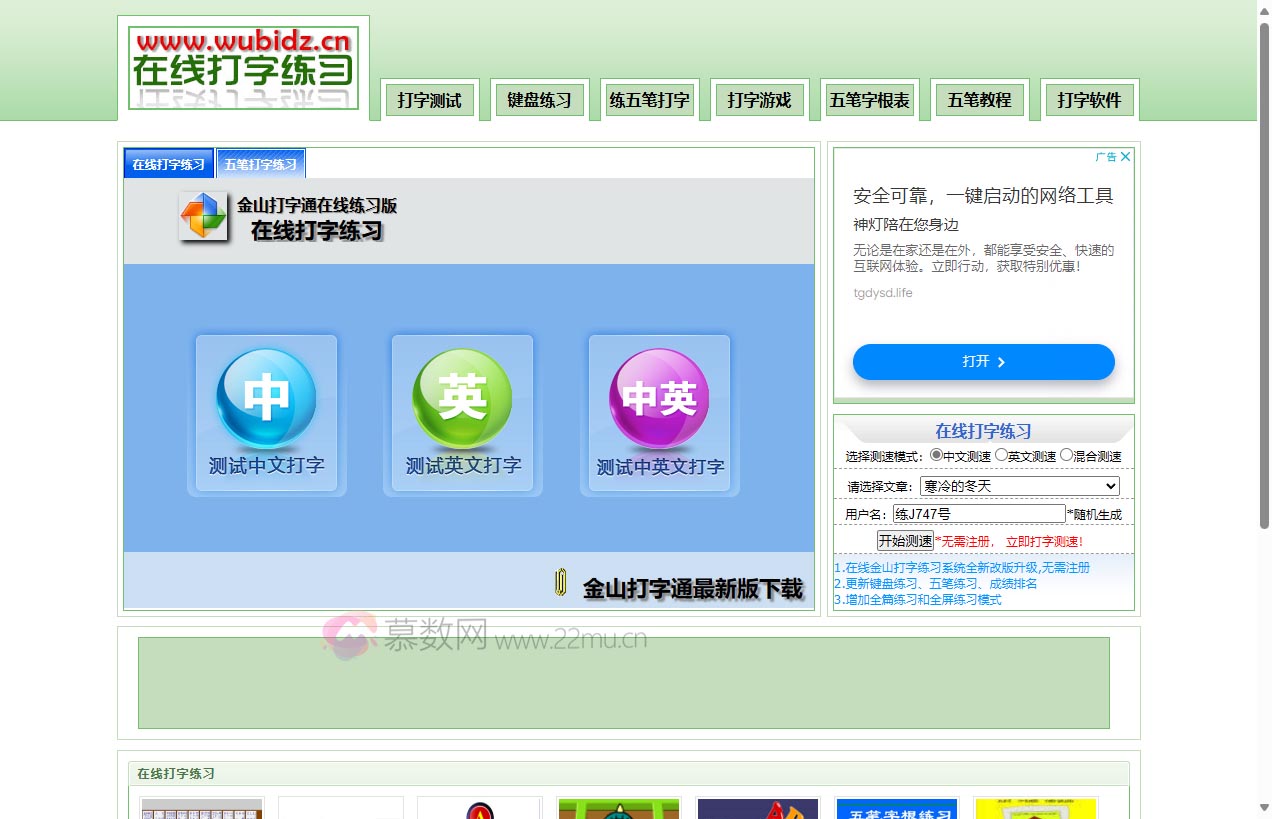
Task: Select the 英文测速 radio button
Action: coord(1001,455)
